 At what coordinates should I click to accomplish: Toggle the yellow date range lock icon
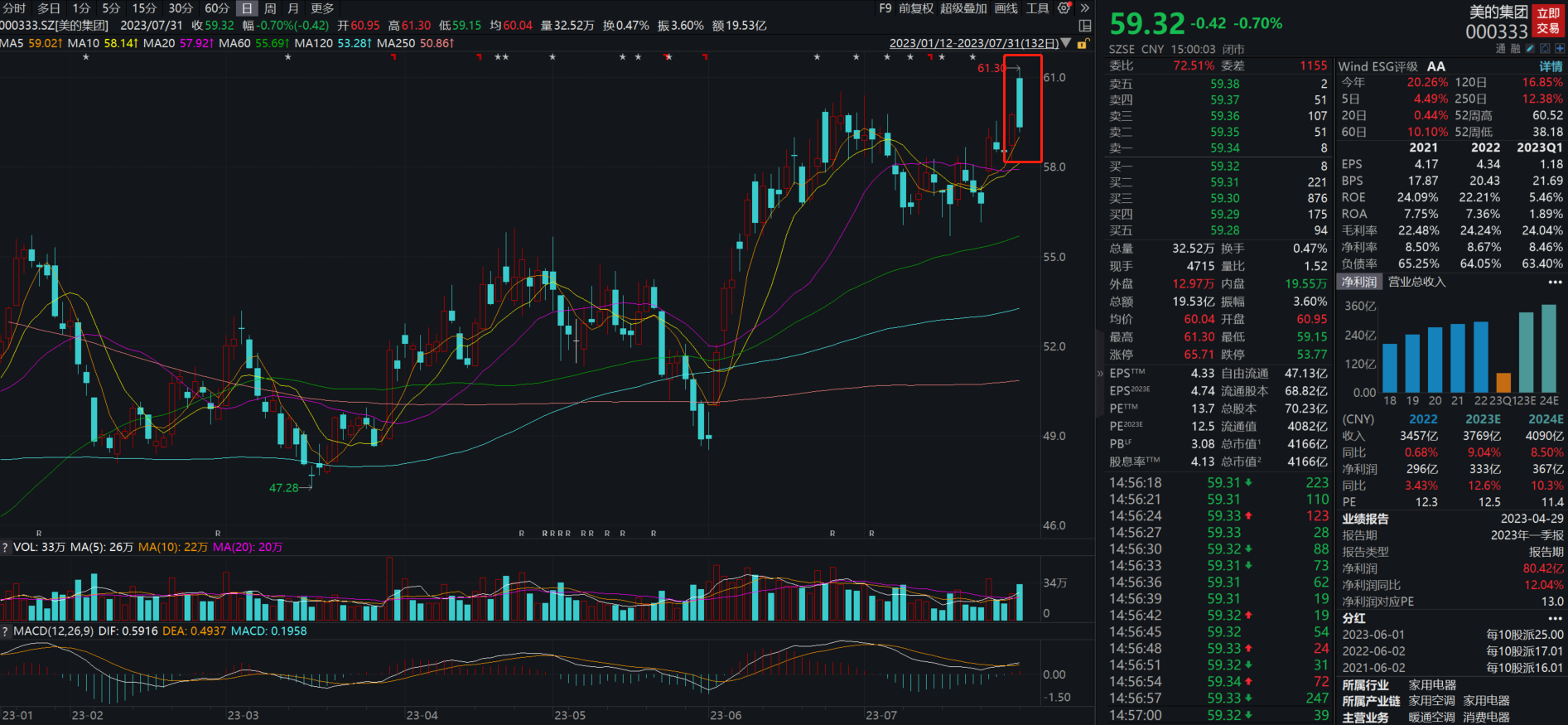tap(1083, 44)
